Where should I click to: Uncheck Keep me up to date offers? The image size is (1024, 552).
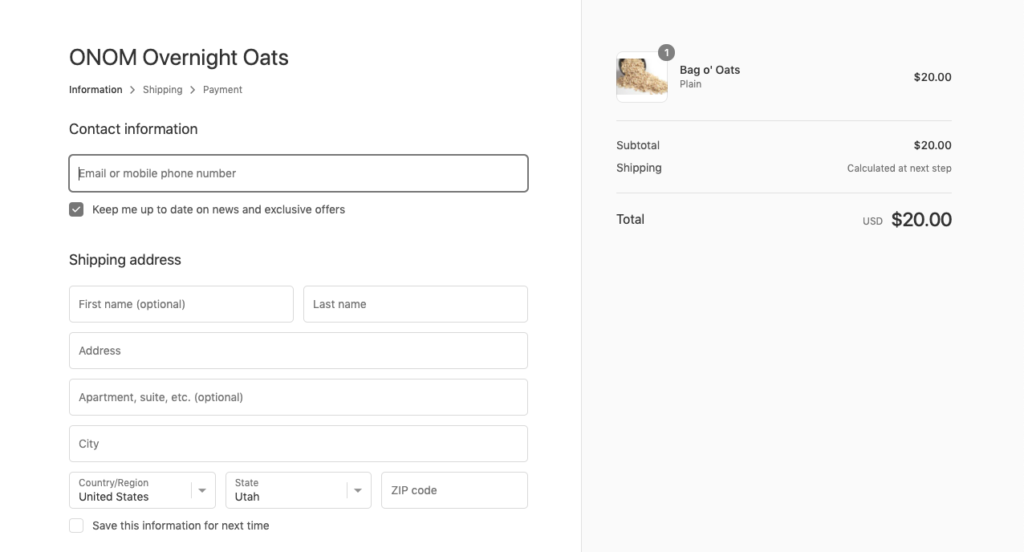pos(76,210)
